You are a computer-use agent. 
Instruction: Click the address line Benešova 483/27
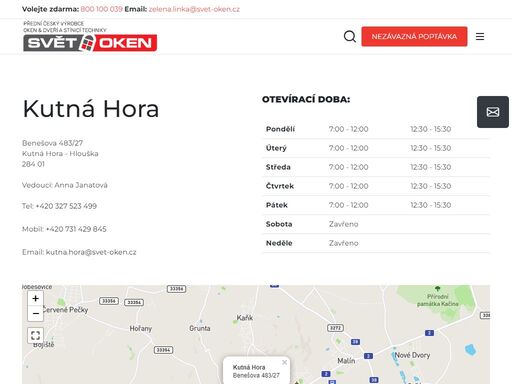52,143
